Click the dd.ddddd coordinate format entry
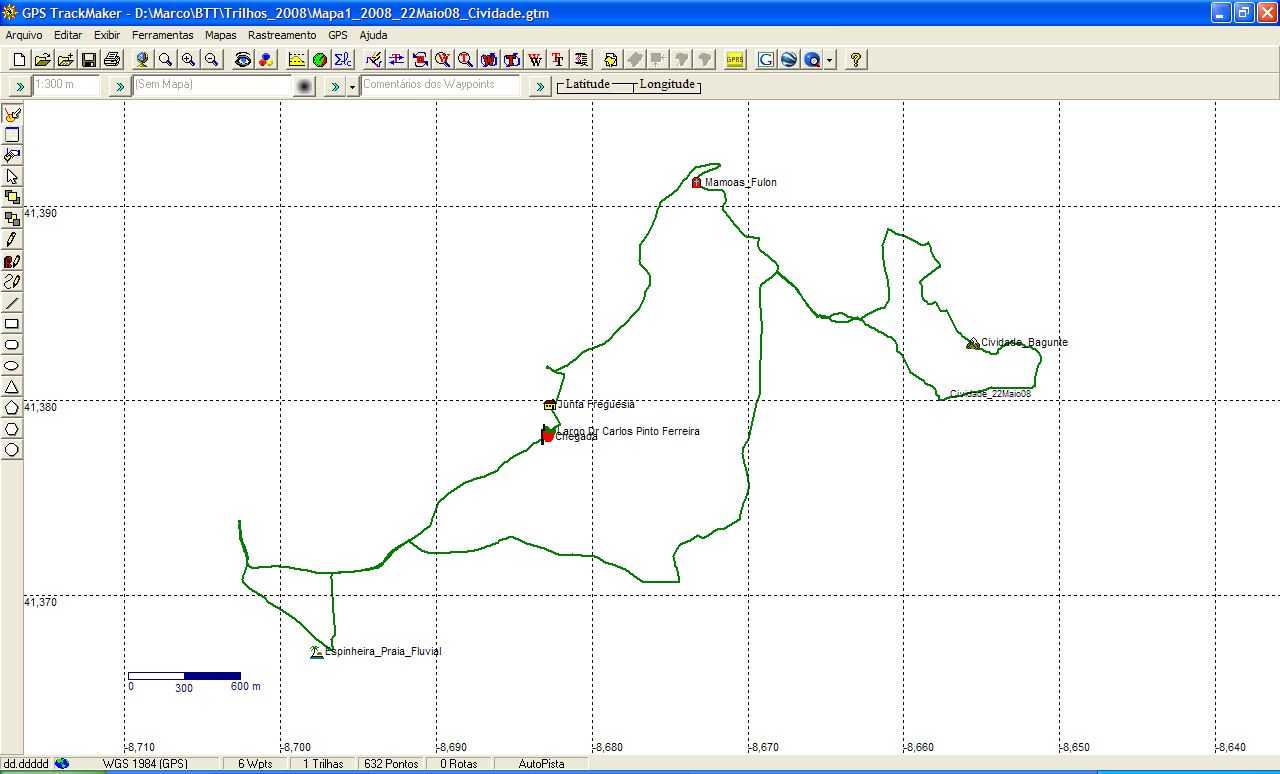 point(26,764)
